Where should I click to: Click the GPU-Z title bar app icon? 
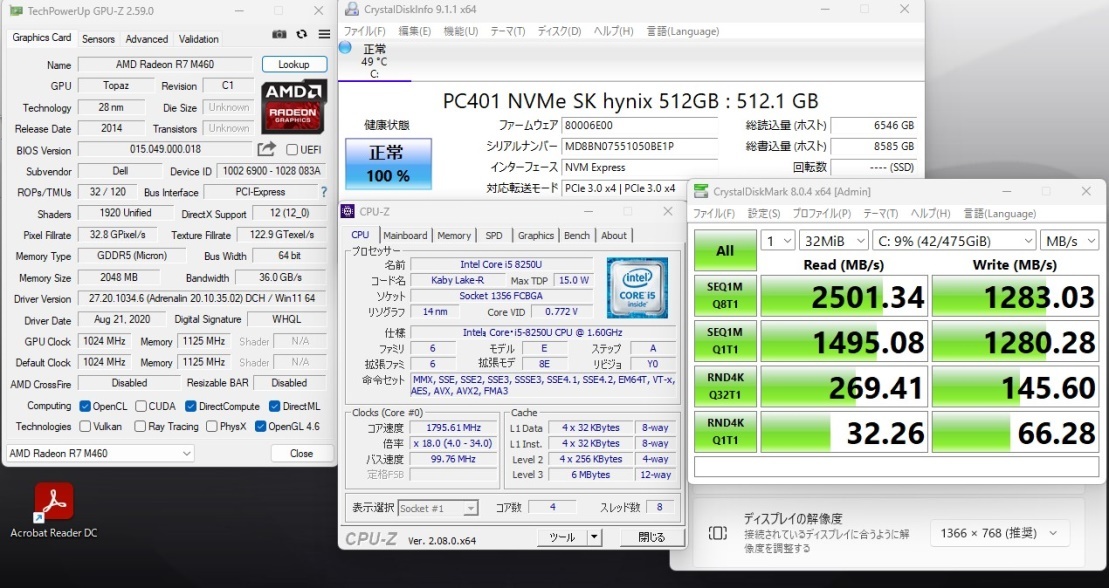click(16, 11)
